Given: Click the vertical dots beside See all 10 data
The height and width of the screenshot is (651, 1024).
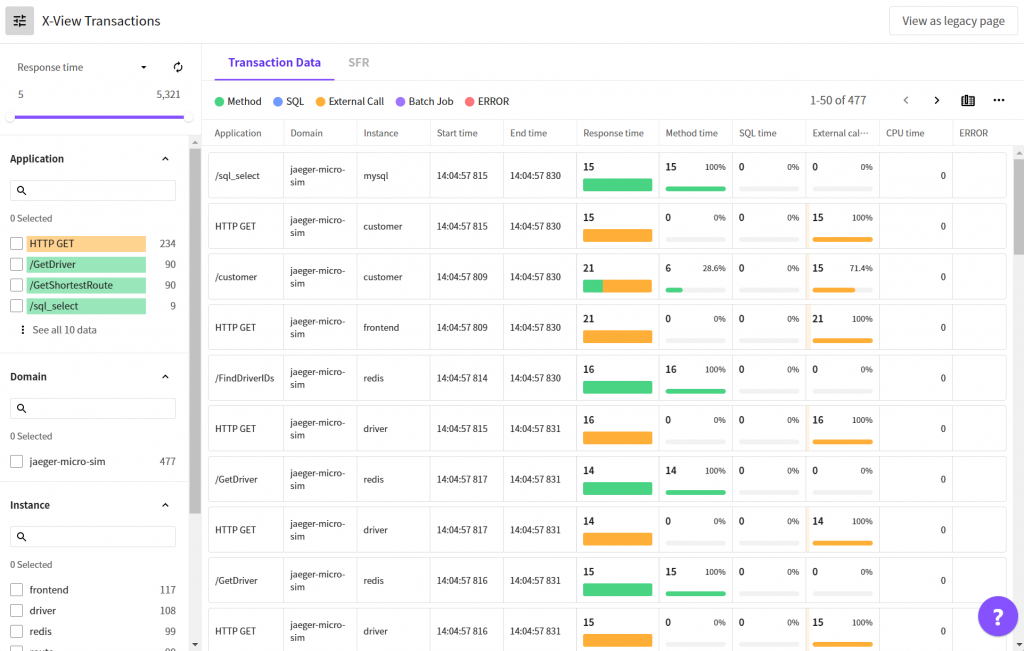Looking at the screenshot, I should [x=23, y=330].
